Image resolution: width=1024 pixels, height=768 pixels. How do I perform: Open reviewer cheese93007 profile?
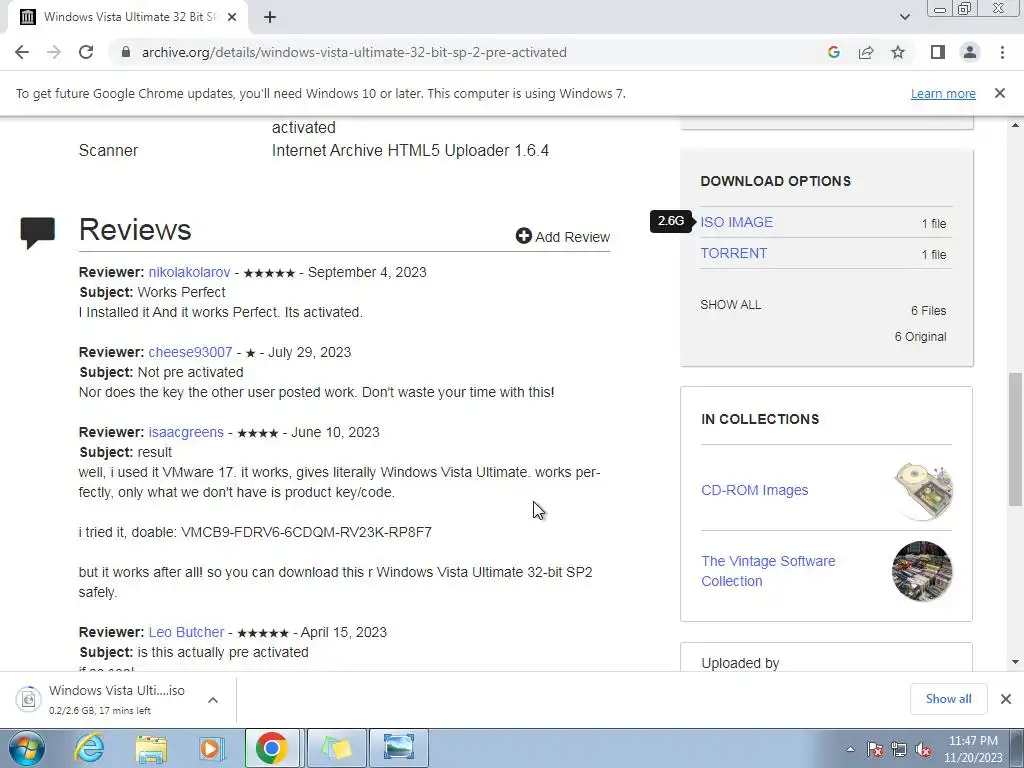(x=190, y=352)
